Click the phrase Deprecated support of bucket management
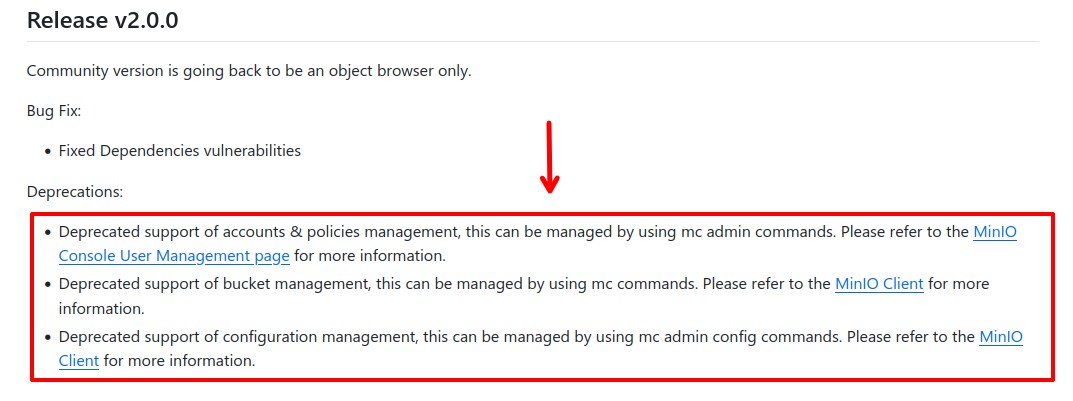 coord(215,283)
